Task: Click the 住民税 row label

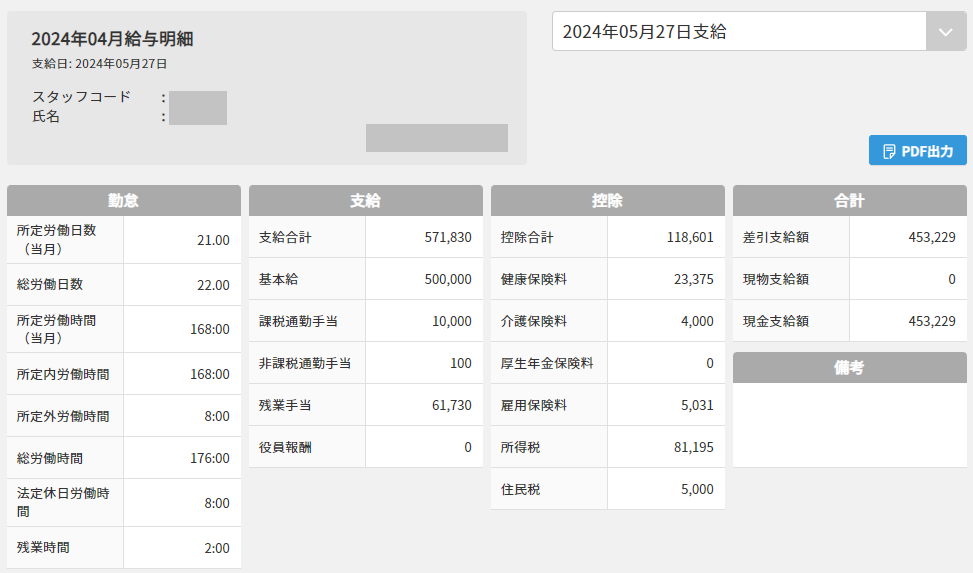Action: click(520, 490)
